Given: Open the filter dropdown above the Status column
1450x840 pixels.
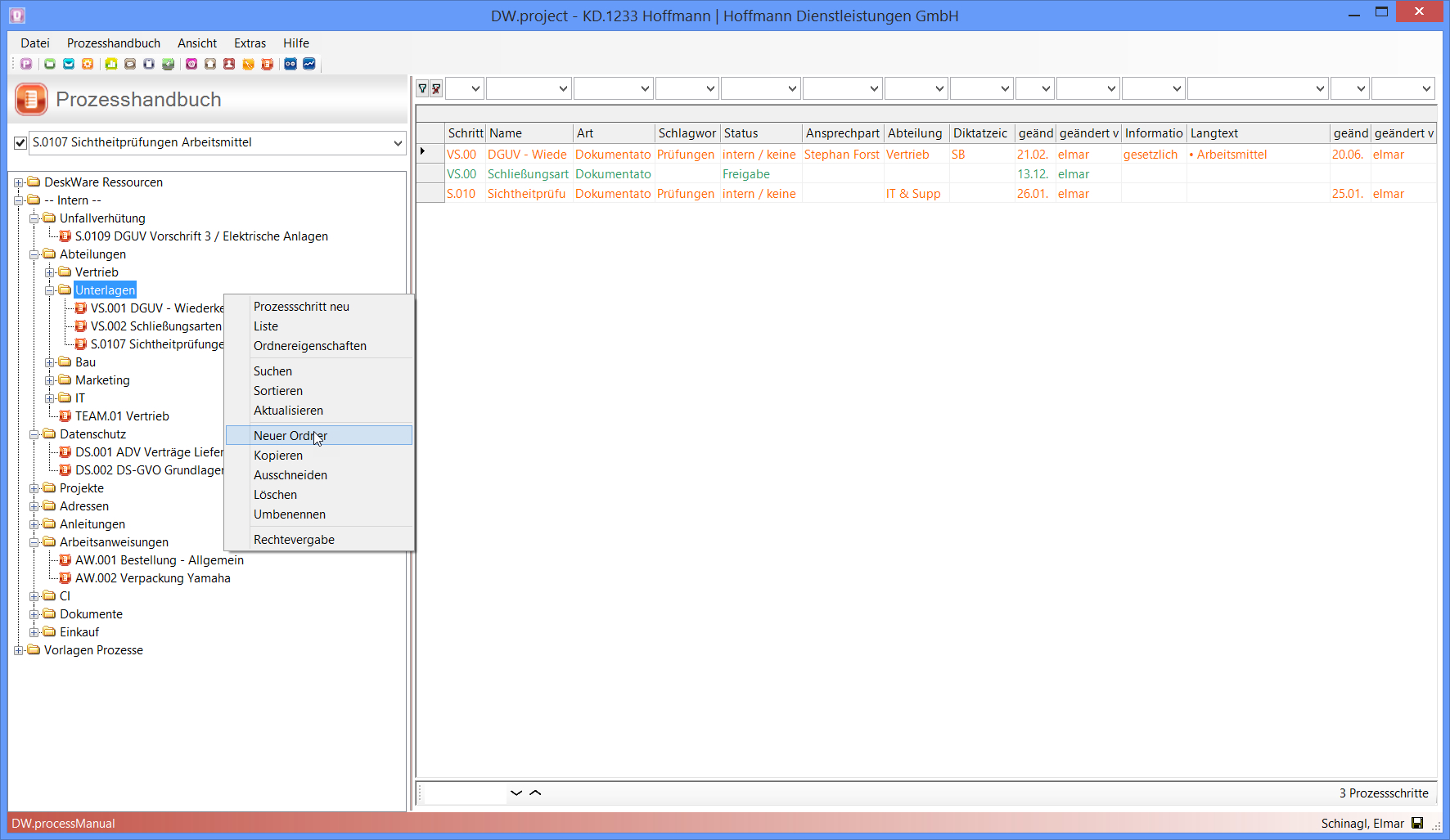Looking at the screenshot, I should (x=792, y=88).
